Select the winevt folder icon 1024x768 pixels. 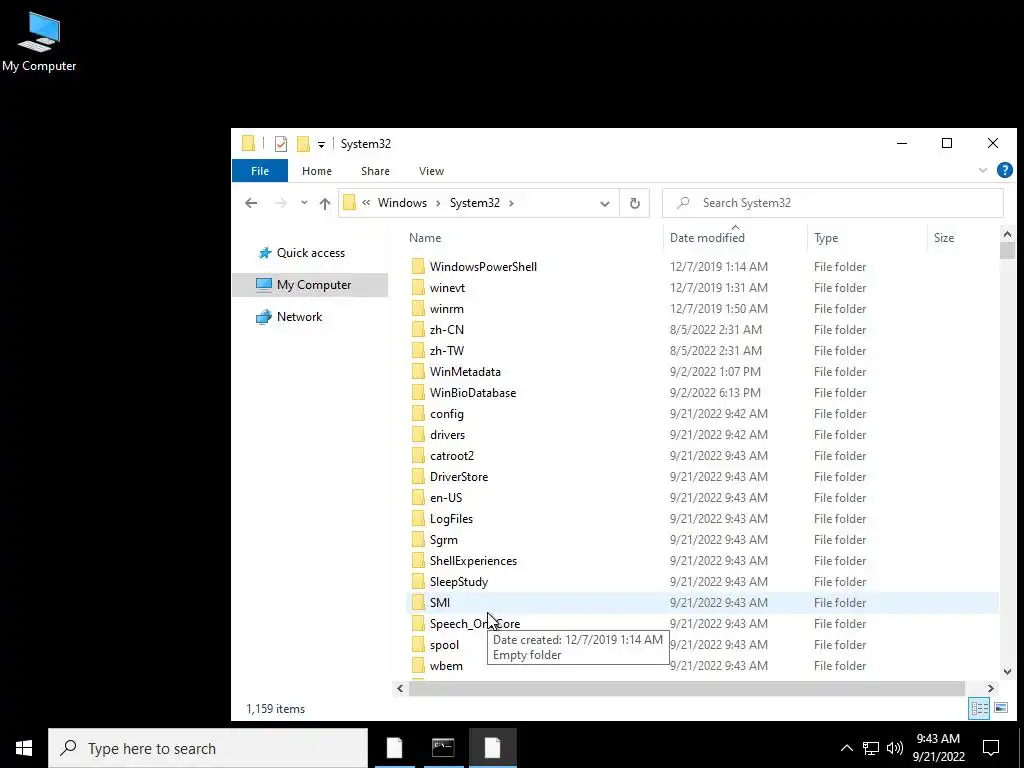point(418,287)
